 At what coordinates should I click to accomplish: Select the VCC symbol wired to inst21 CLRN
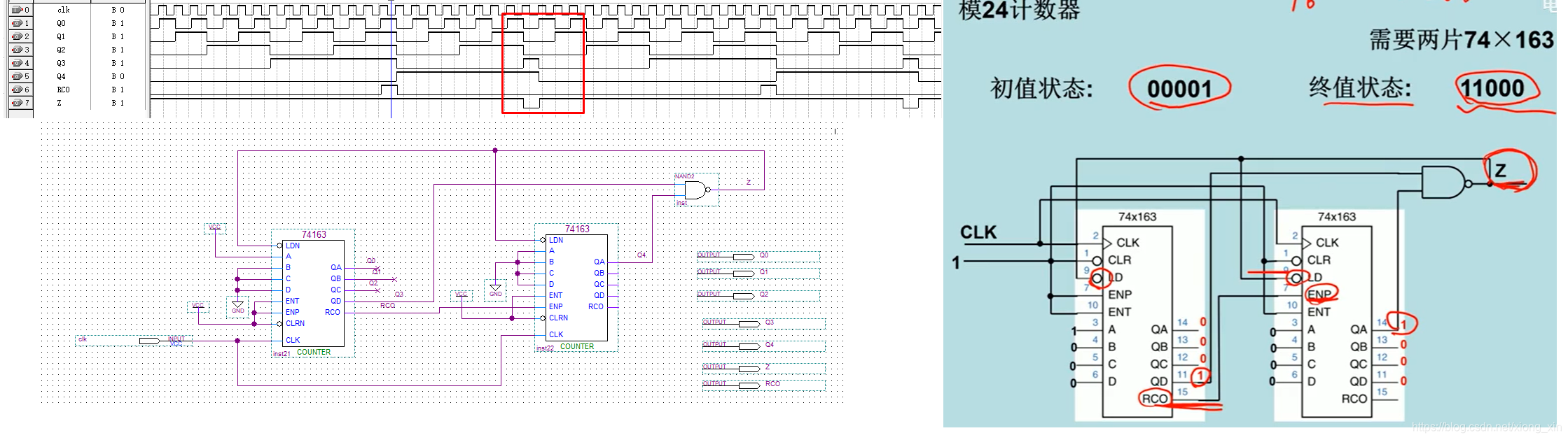(x=198, y=306)
